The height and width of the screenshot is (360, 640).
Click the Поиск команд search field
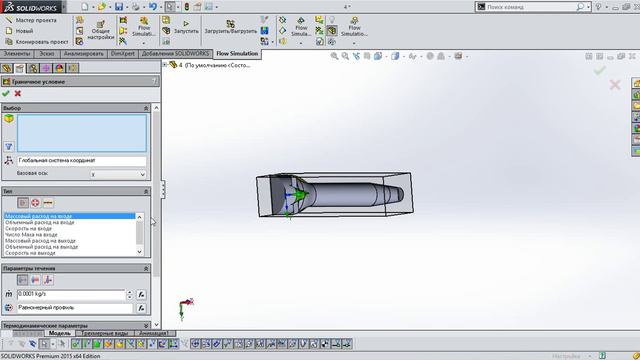pyautogui.click(x=531, y=7)
